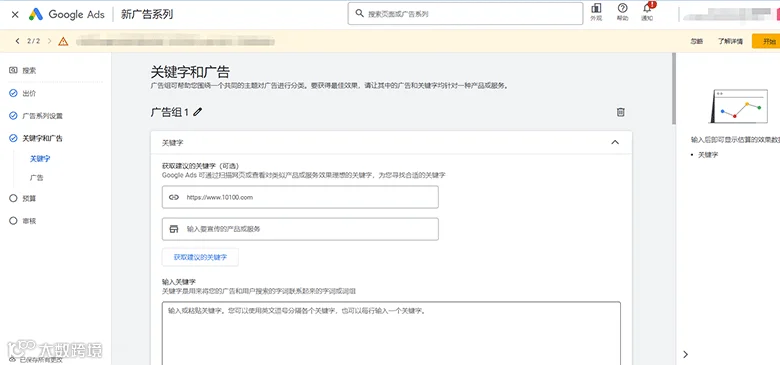The width and height of the screenshot is (780, 365).
Task: Delete ad group with trash icon
Action: (x=620, y=112)
